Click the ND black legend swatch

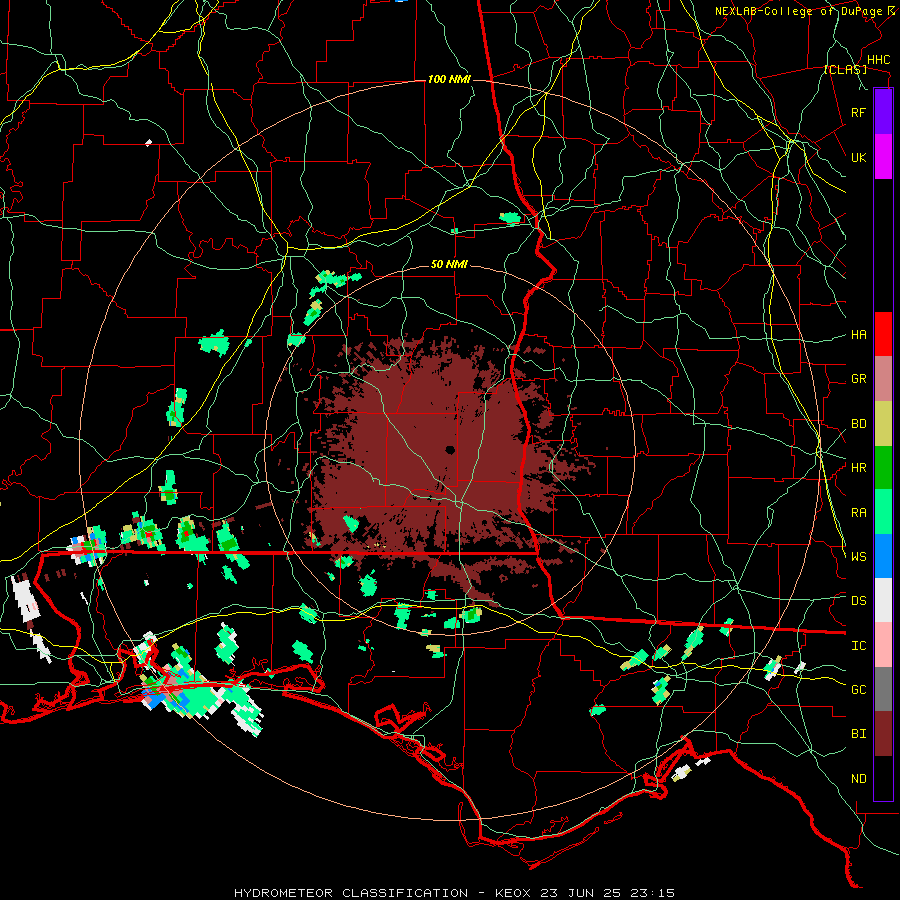(883, 778)
